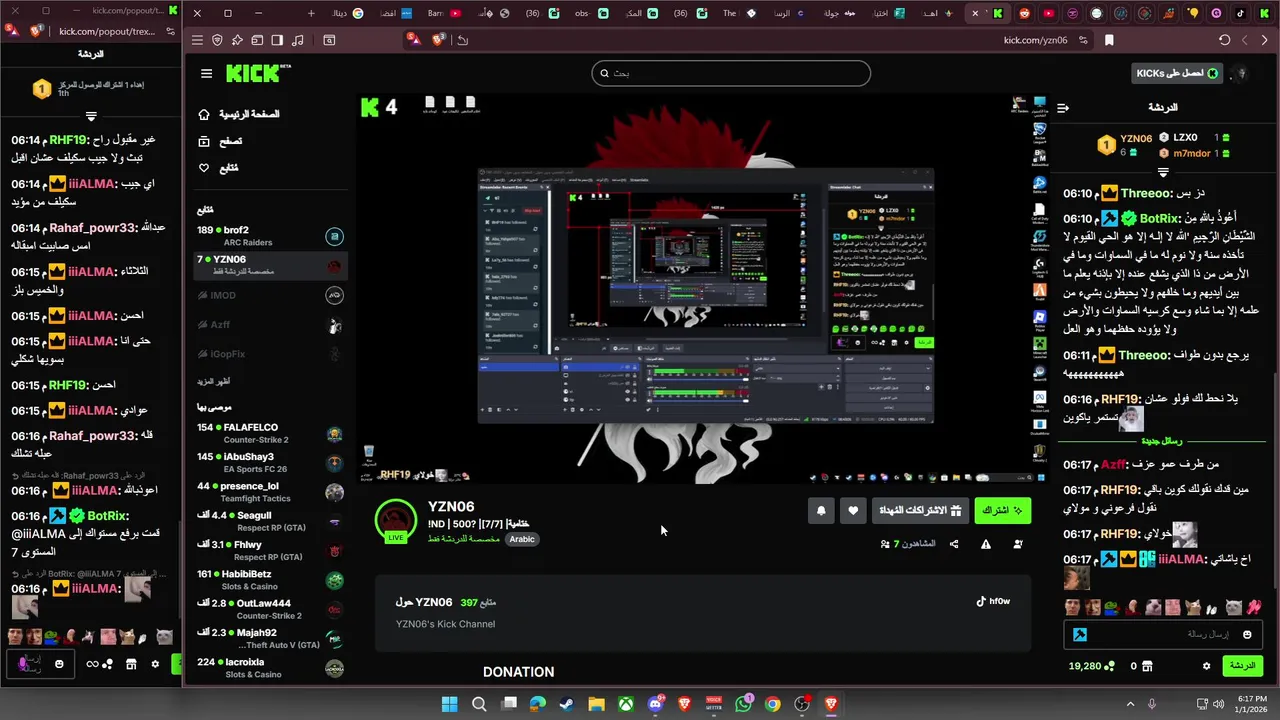Click the moderator hammer icon in chat input
The height and width of the screenshot is (720, 1280).
pos(1080,634)
